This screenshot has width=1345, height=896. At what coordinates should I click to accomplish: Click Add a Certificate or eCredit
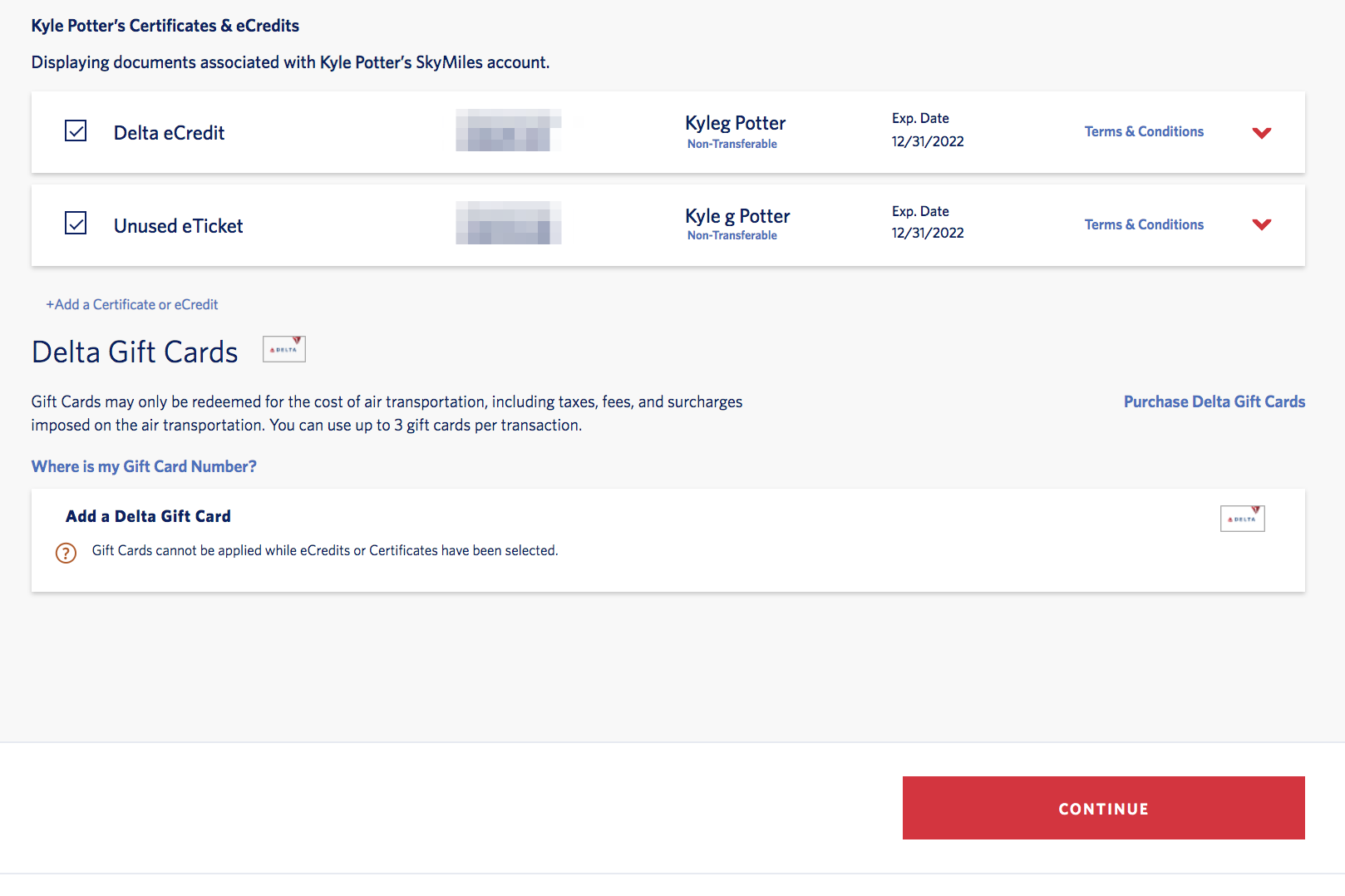(x=132, y=304)
